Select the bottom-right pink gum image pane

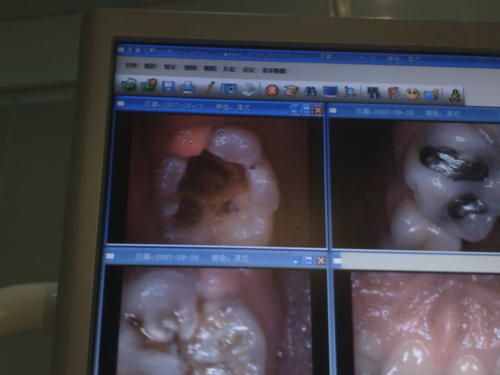tap(417, 323)
